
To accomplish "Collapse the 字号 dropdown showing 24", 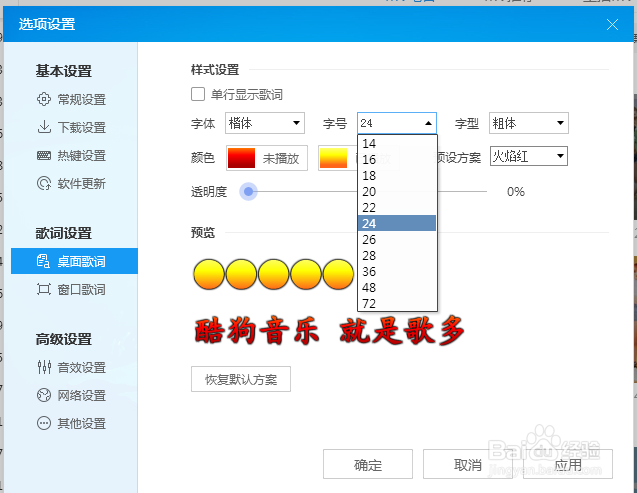I will (397, 123).
